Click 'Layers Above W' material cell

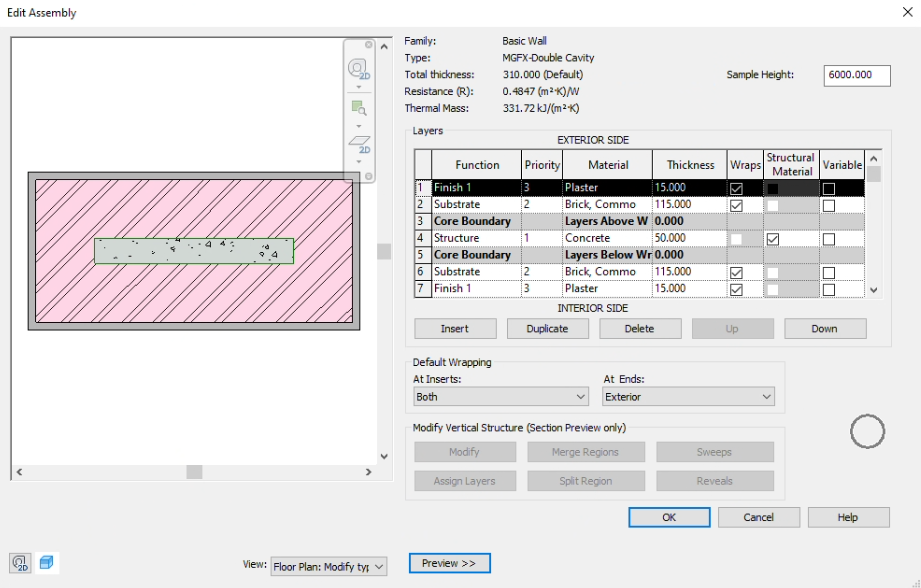click(x=607, y=221)
